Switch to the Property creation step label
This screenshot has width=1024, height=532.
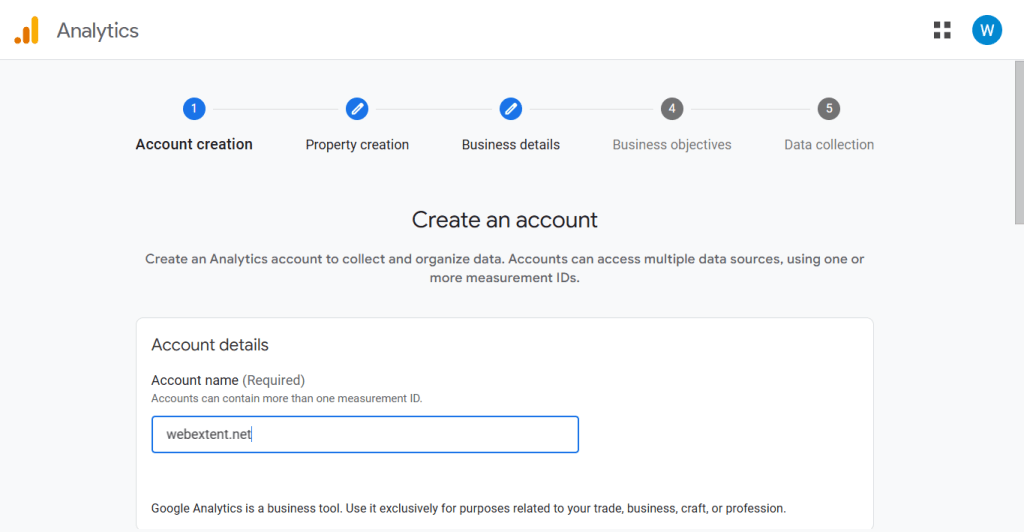(x=357, y=145)
